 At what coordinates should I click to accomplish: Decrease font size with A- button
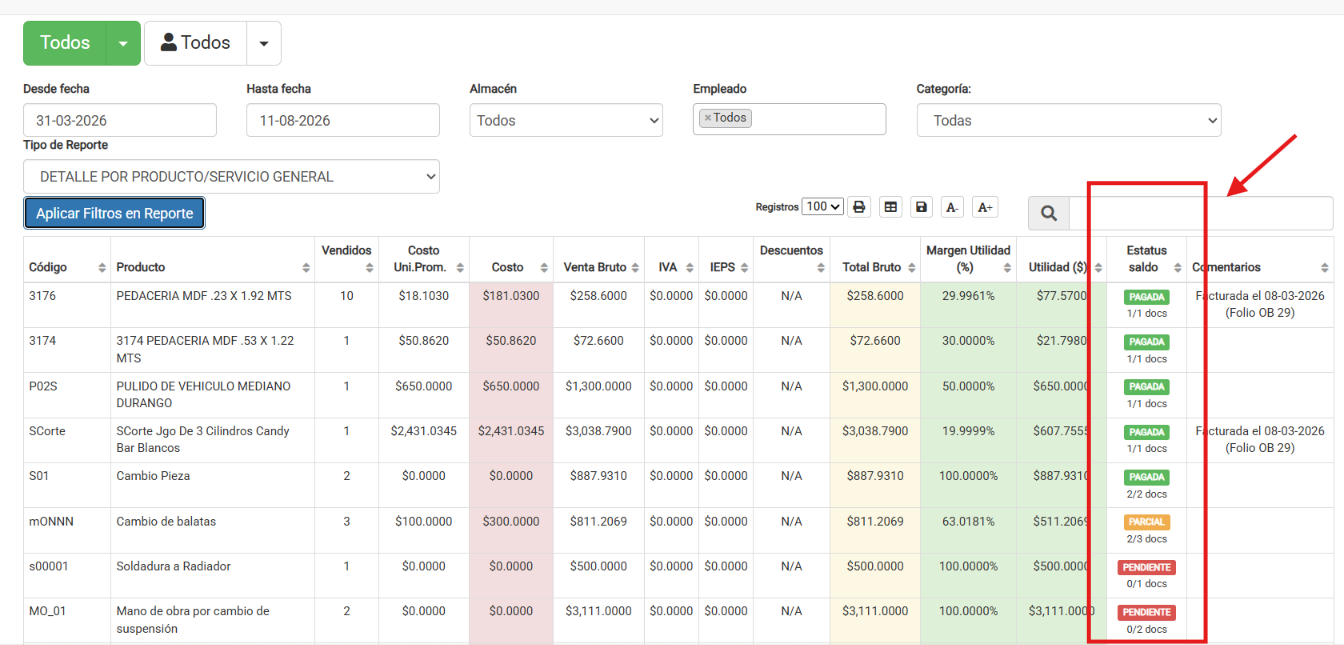tap(953, 207)
